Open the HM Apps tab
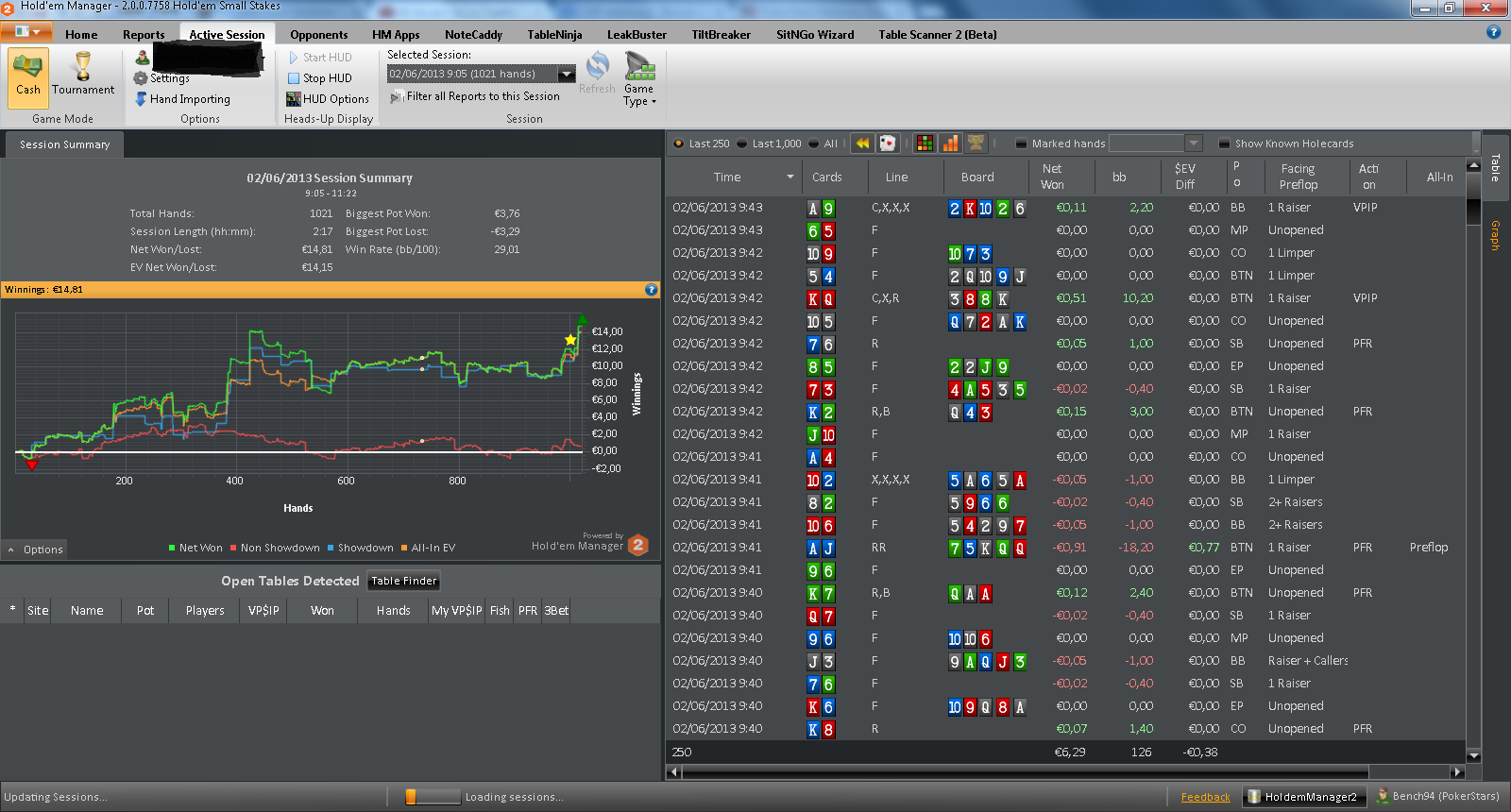 396,34
